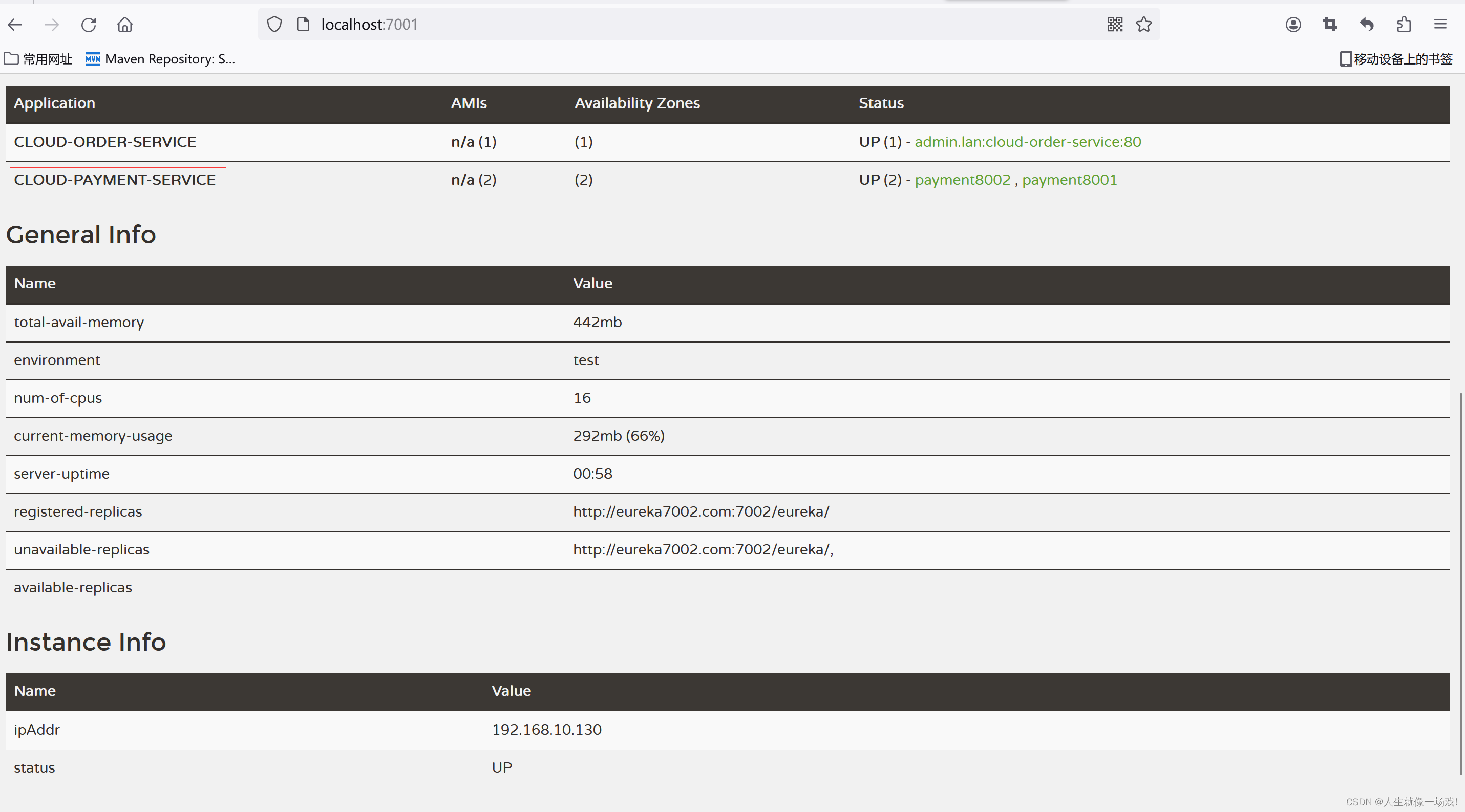The height and width of the screenshot is (812, 1465).
Task: Open the extensions puzzle icon
Action: tap(1404, 25)
